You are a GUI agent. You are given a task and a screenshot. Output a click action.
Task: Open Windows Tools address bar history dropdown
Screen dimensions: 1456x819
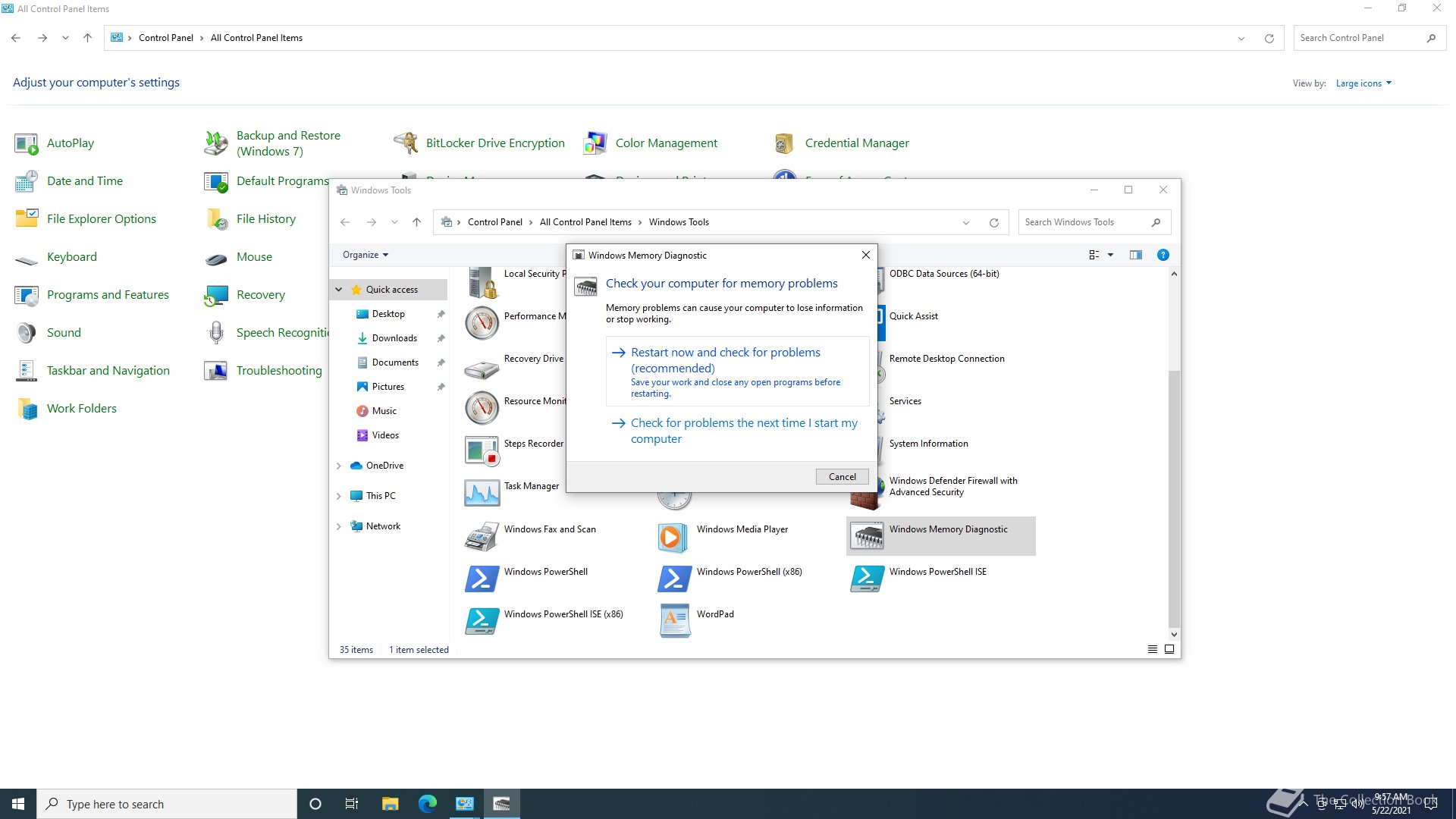965,222
